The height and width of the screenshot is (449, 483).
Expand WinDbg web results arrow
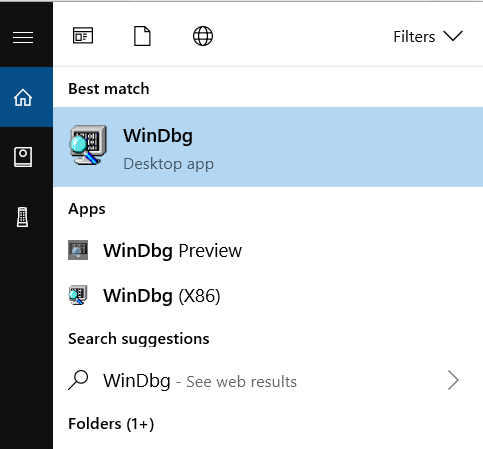[453, 380]
